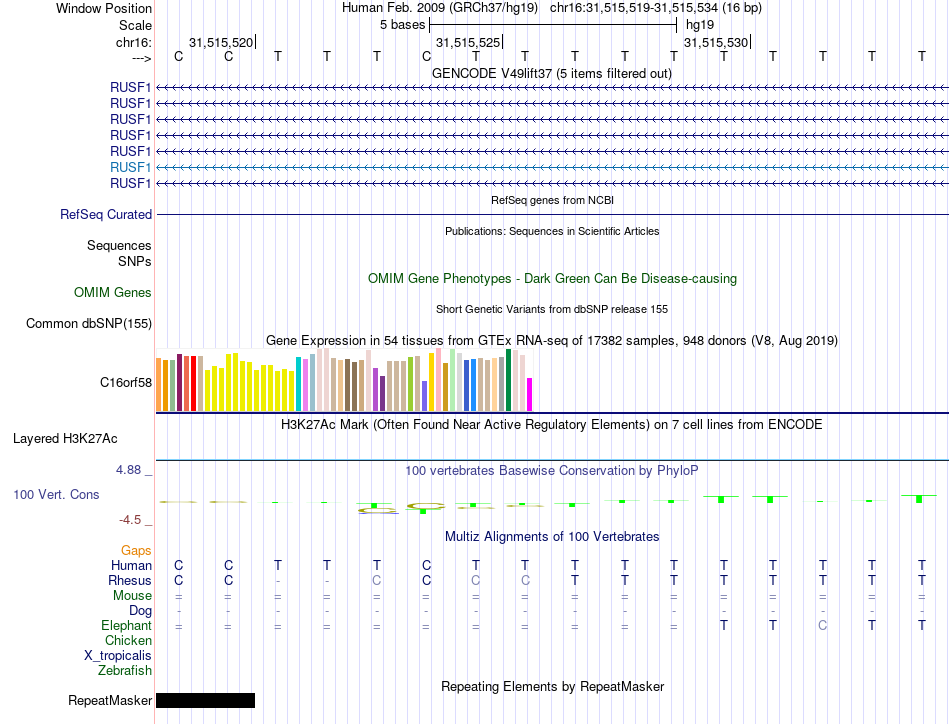Click 'Multiz Alignments of 100 Vertebrates' title
The height and width of the screenshot is (724, 950).
552,536
